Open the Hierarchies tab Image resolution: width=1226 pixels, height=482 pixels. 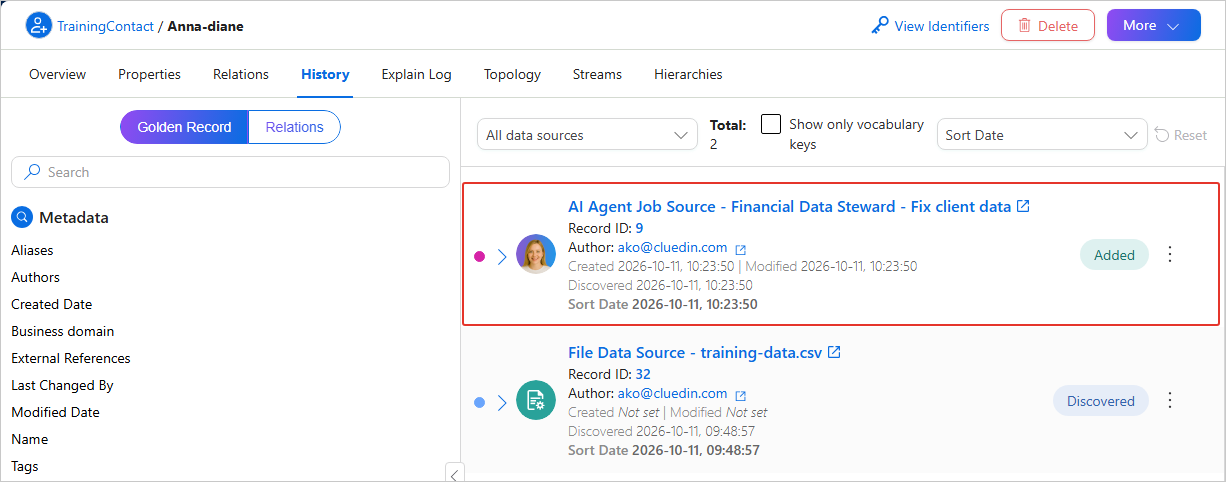[688, 74]
